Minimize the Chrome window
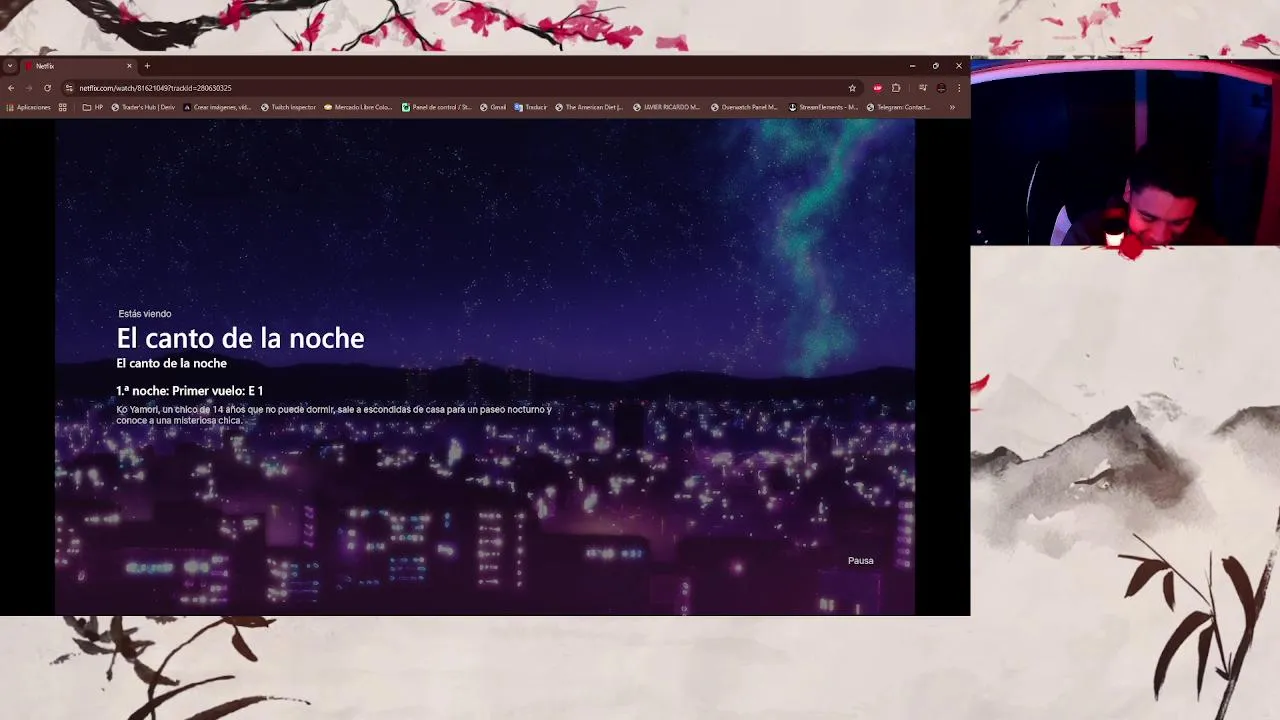This screenshot has height=720, width=1280. (912, 66)
